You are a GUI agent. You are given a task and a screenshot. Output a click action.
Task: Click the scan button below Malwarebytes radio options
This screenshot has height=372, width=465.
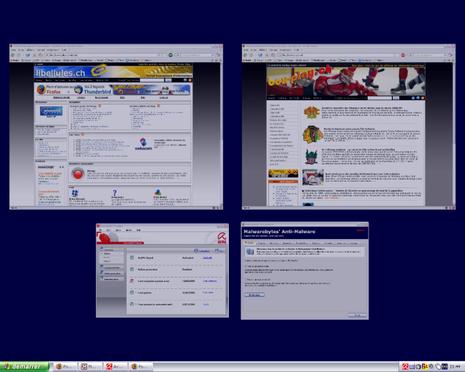click(x=255, y=295)
